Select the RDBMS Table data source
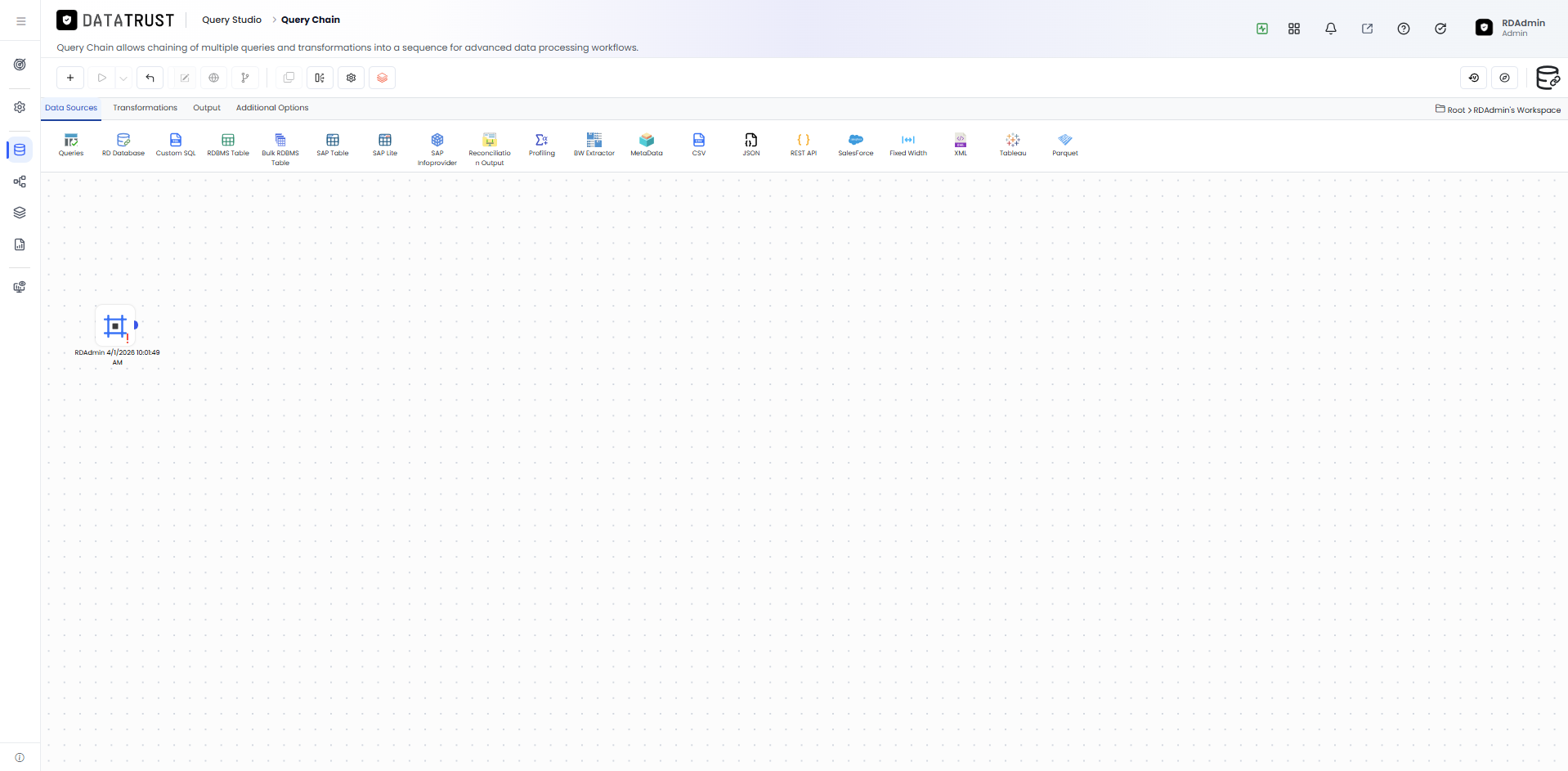The height and width of the screenshot is (771, 1568). pos(228,145)
